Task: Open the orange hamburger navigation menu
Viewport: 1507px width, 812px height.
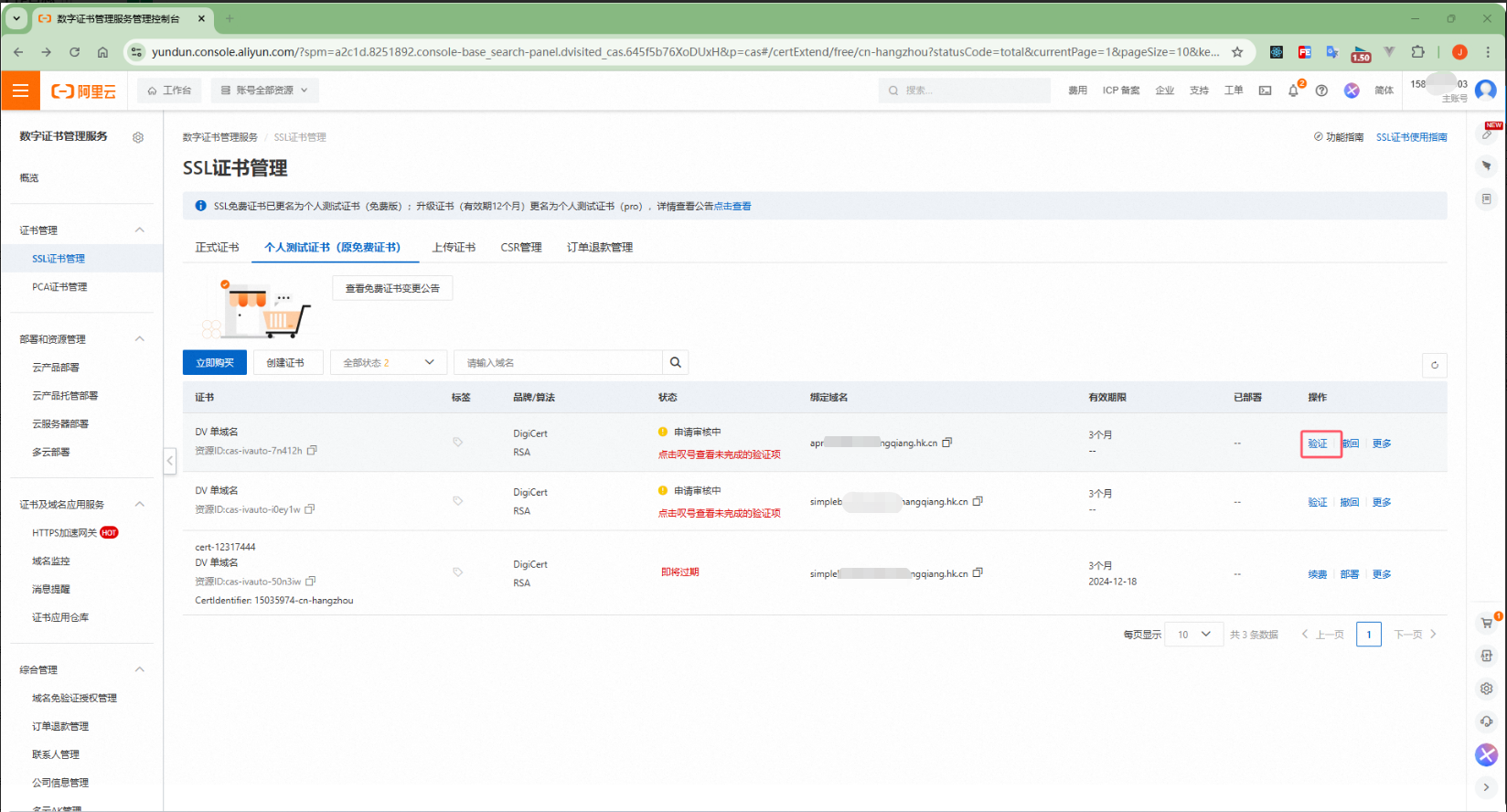Action: [x=20, y=91]
